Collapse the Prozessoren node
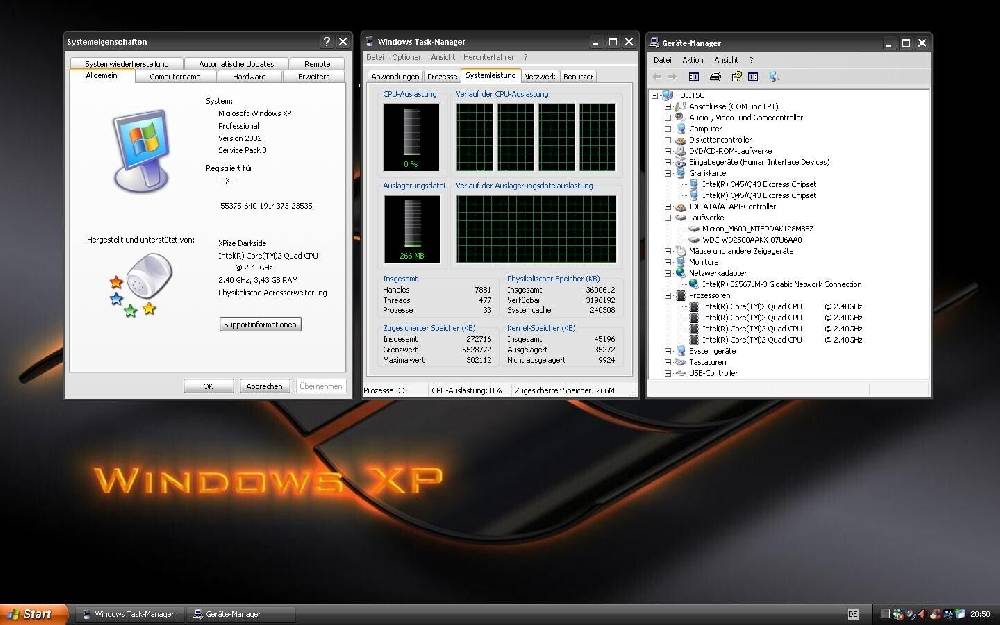Screen dimensions: 1000x625 (x=668, y=295)
